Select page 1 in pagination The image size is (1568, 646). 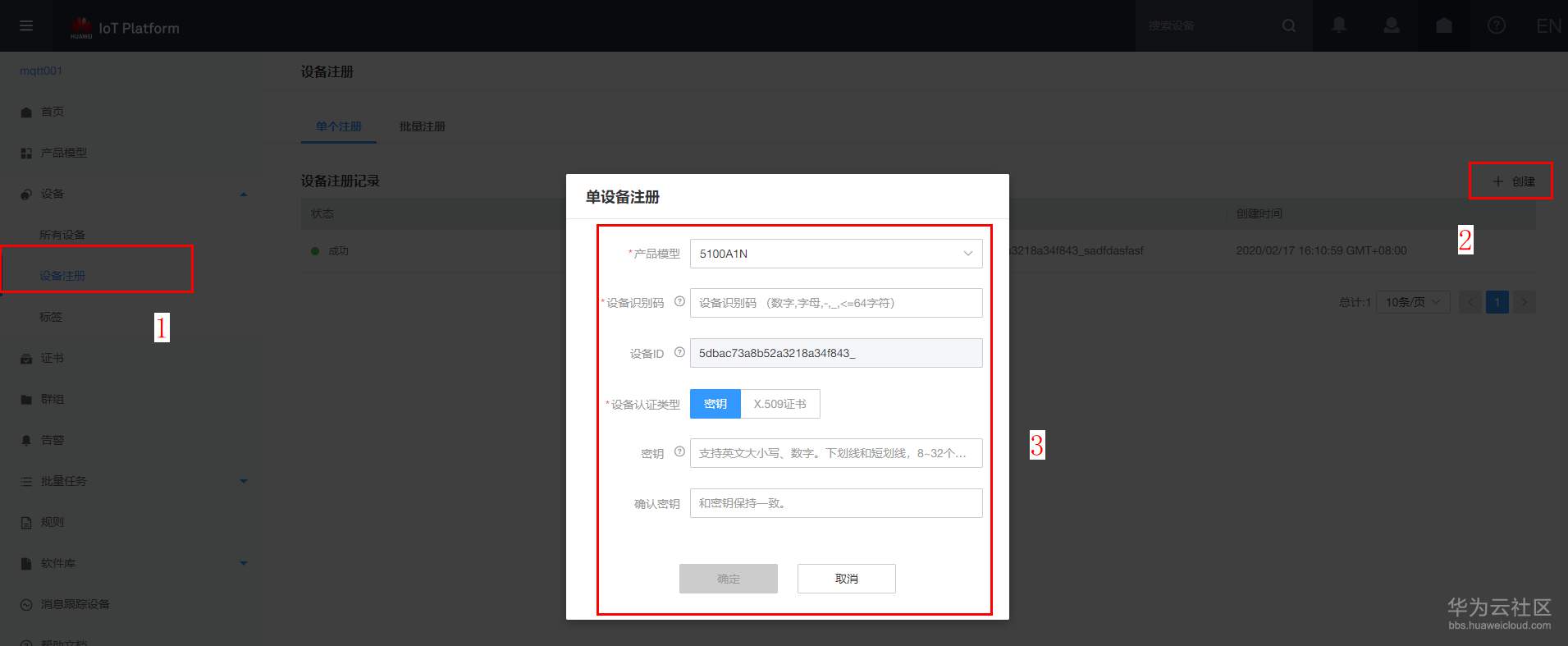point(1497,302)
